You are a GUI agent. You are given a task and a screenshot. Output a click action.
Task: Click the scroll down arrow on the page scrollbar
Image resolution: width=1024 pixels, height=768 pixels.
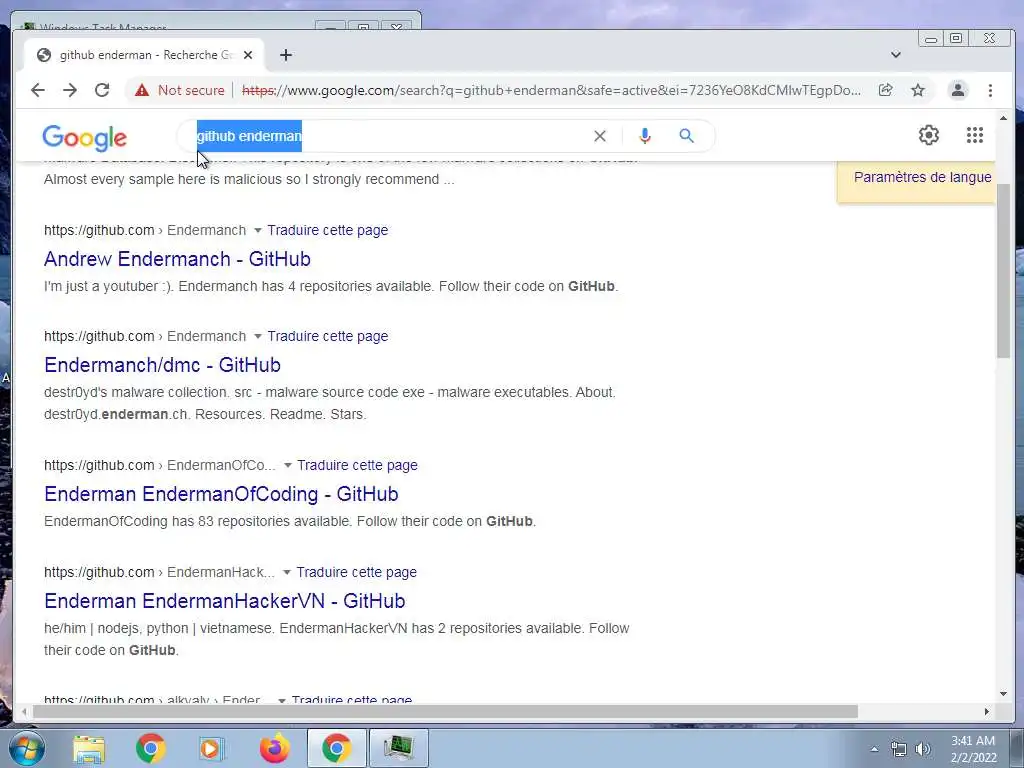coord(1003,694)
